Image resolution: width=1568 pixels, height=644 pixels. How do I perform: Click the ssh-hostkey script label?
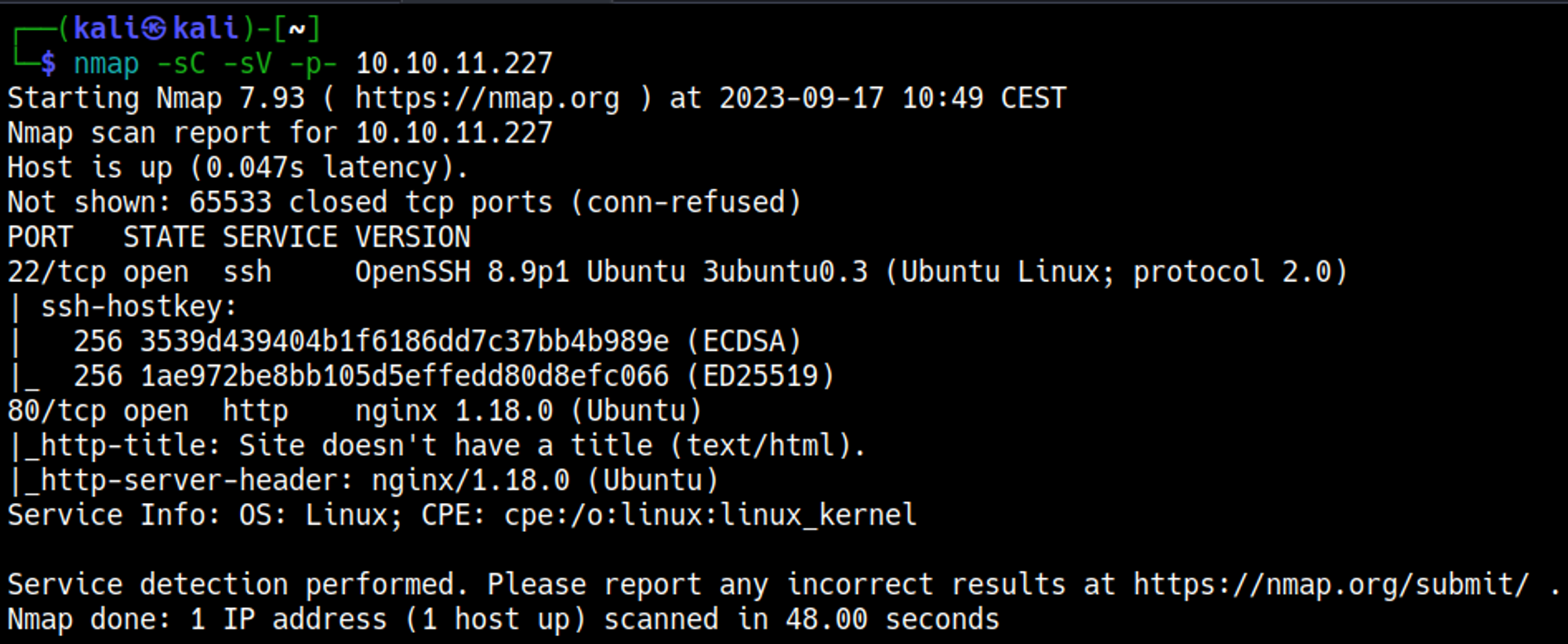point(138,307)
